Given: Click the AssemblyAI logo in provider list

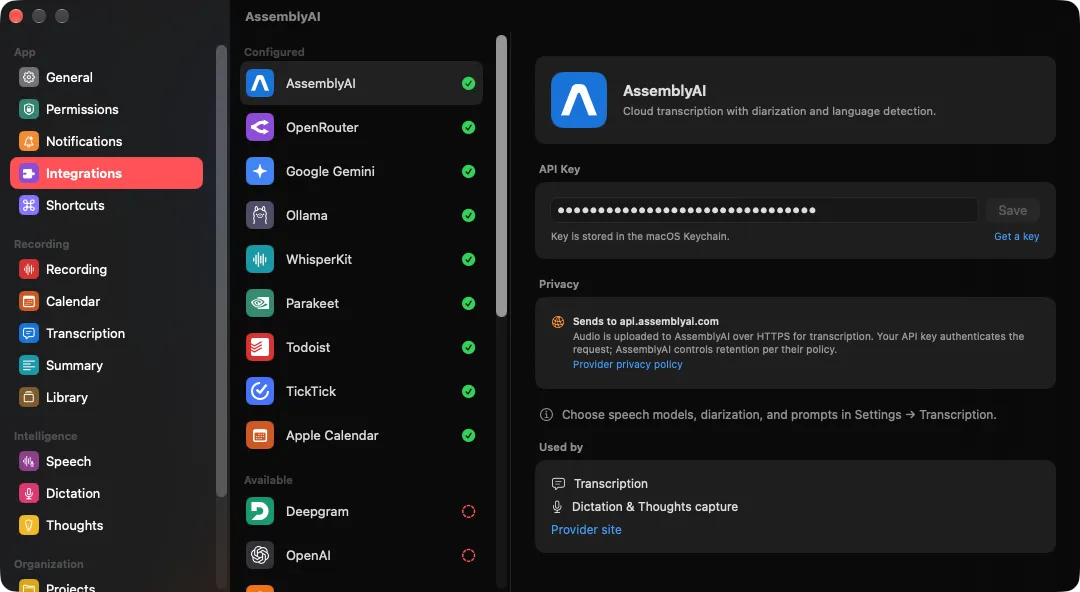Looking at the screenshot, I should tap(260, 83).
